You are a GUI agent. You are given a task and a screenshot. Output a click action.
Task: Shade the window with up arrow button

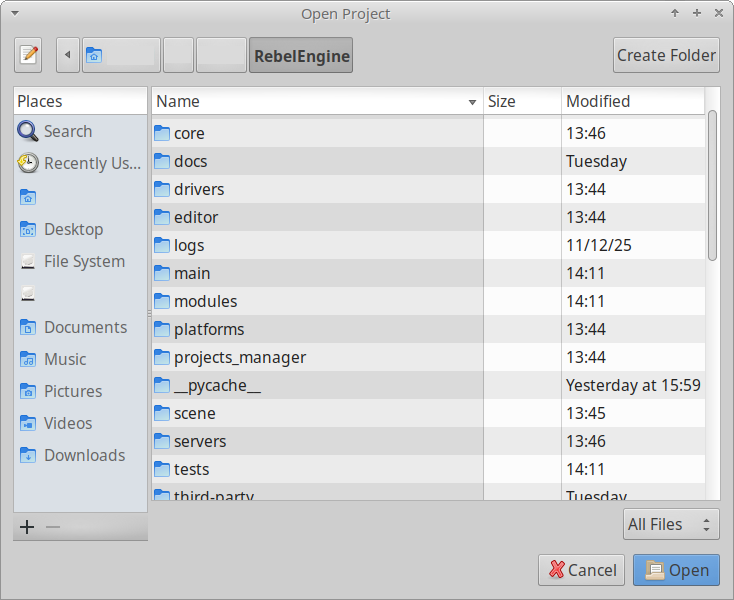click(675, 13)
